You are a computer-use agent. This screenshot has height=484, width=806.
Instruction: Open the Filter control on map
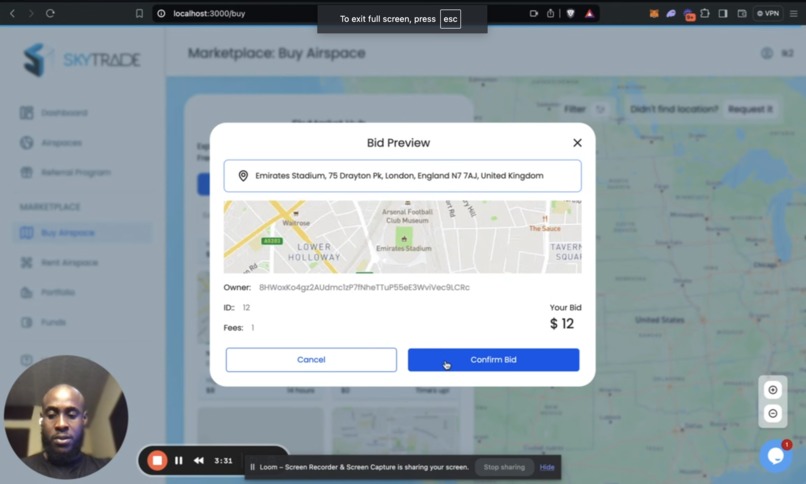pyautogui.click(x=575, y=109)
